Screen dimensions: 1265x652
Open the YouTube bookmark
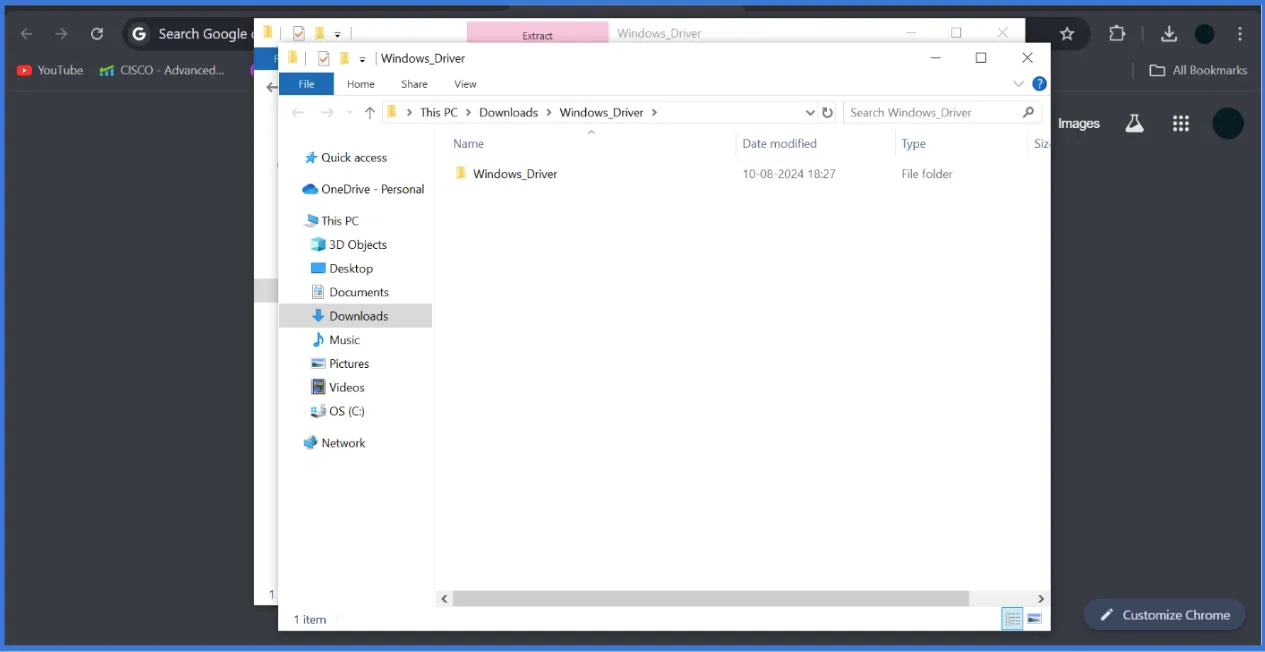pos(50,70)
